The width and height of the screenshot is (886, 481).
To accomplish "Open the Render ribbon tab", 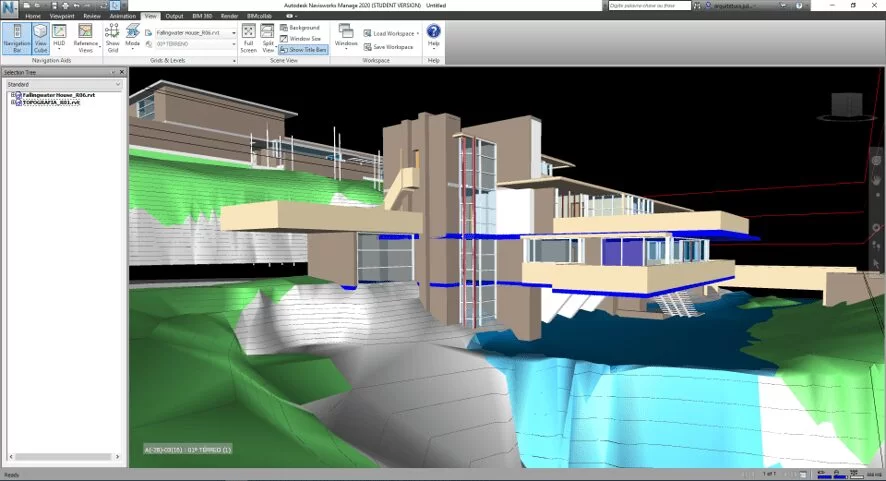I will click(x=229, y=16).
